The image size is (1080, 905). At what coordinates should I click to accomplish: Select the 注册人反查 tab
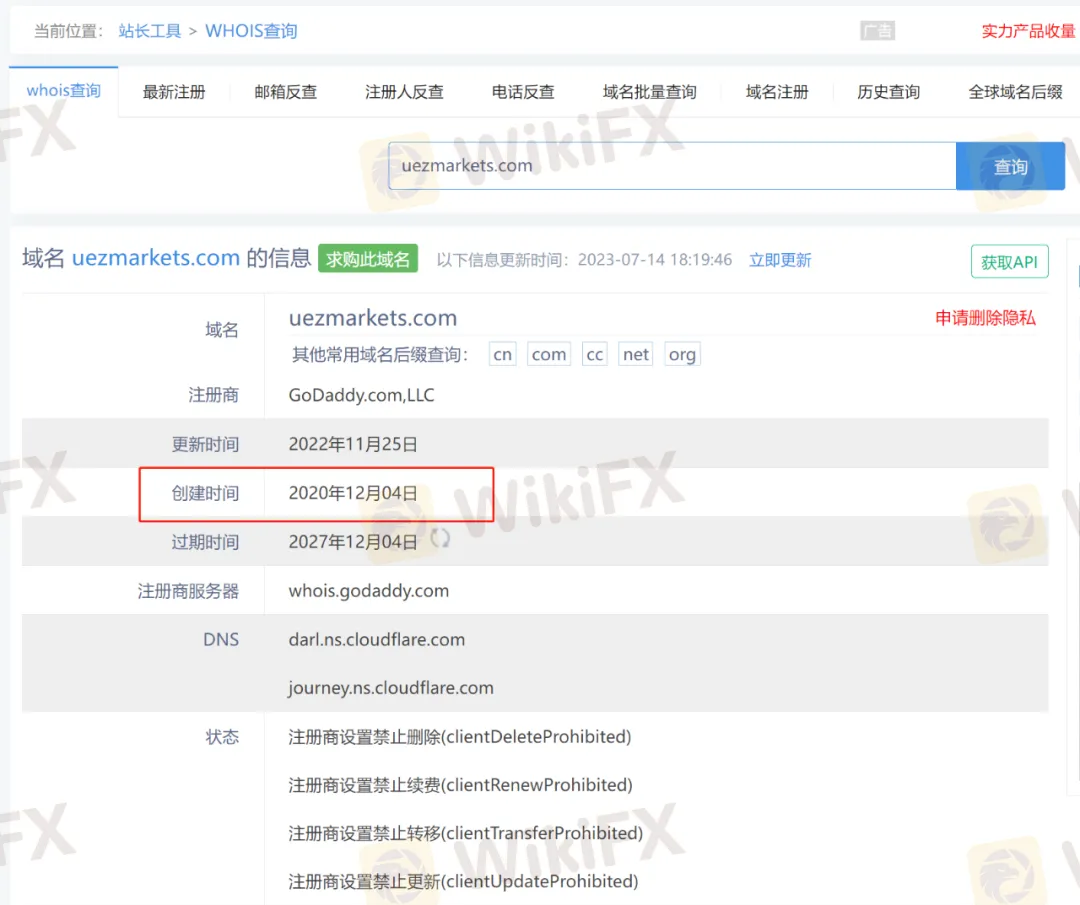coord(404,92)
